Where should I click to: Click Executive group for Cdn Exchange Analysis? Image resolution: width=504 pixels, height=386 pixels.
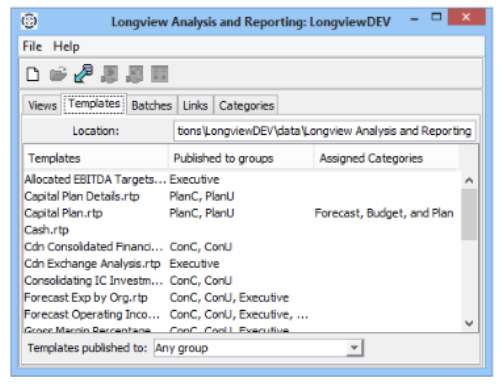(x=194, y=264)
